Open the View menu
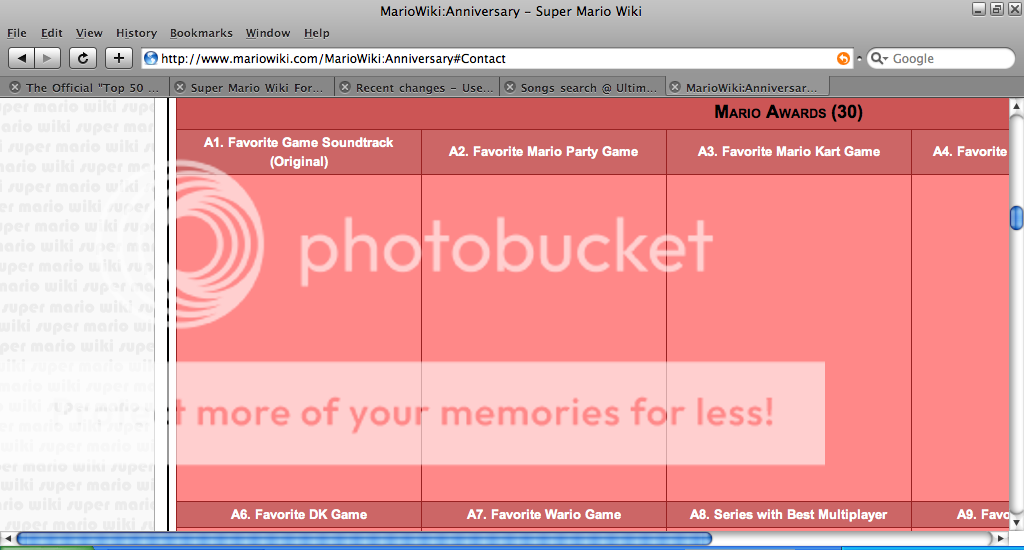Image resolution: width=1024 pixels, height=550 pixels. tap(89, 33)
